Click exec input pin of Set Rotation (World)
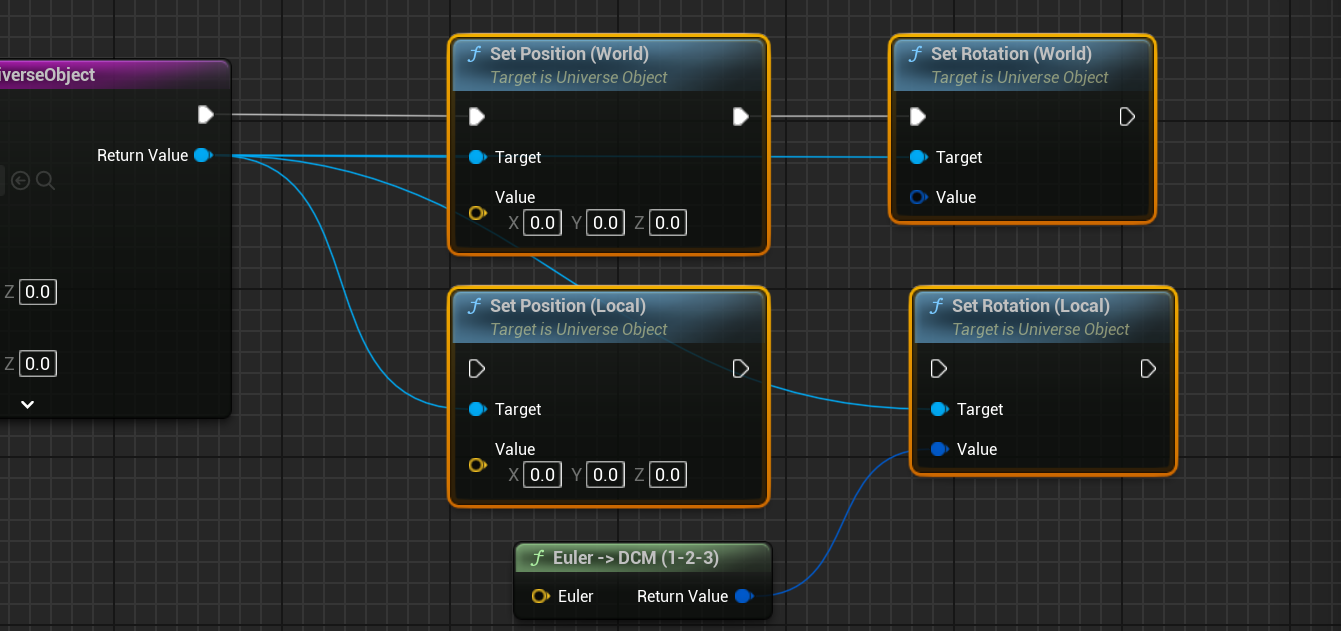This screenshot has height=631, width=1341. pyautogui.click(x=917, y=117)
